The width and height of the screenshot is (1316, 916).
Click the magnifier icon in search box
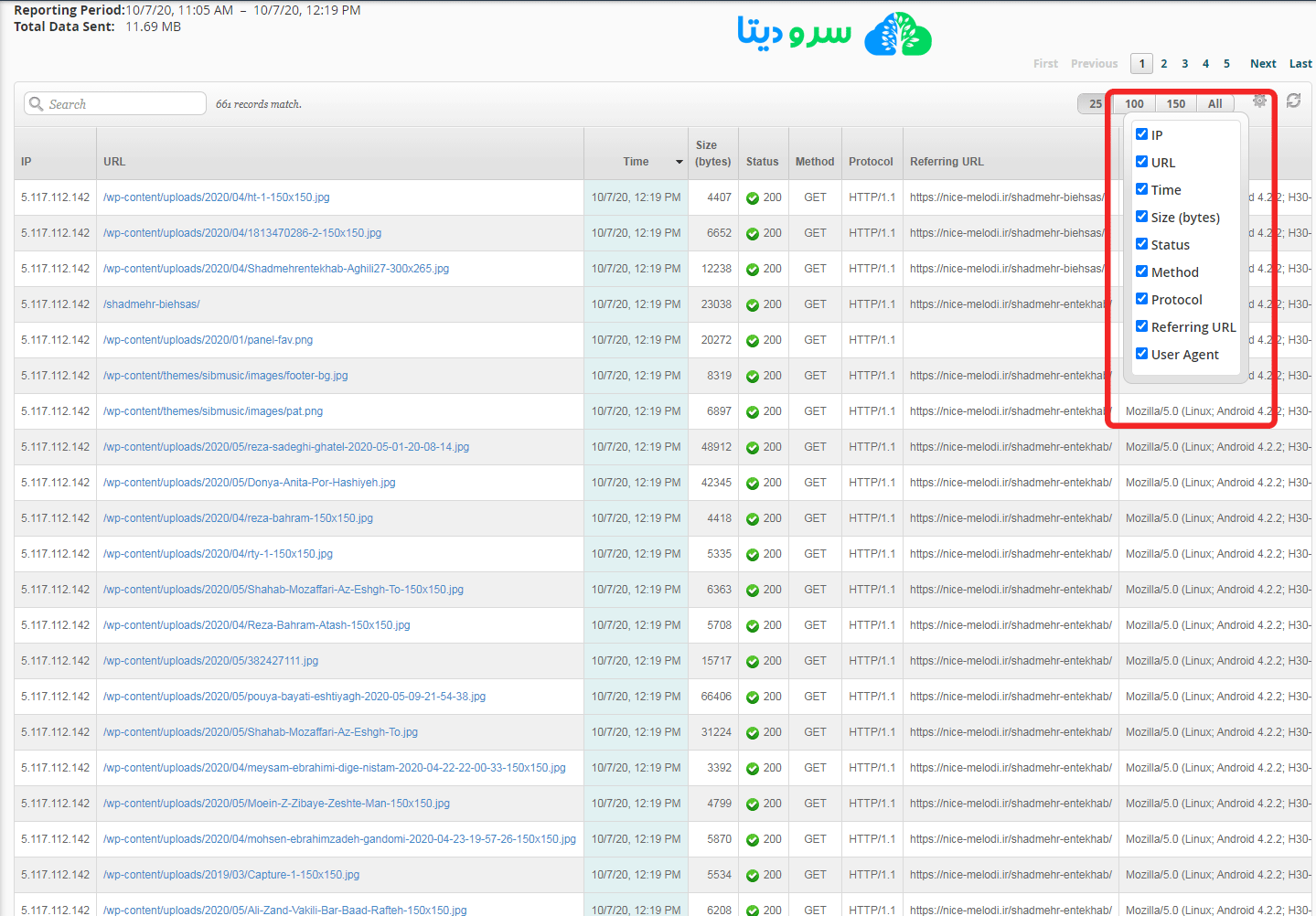(37, 104)
